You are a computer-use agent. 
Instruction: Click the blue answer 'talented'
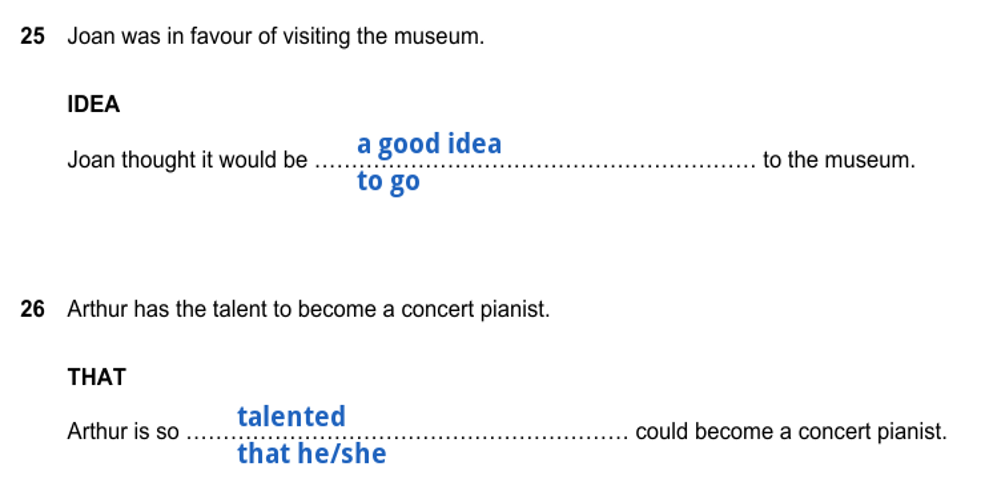click(x=291, y=416)
